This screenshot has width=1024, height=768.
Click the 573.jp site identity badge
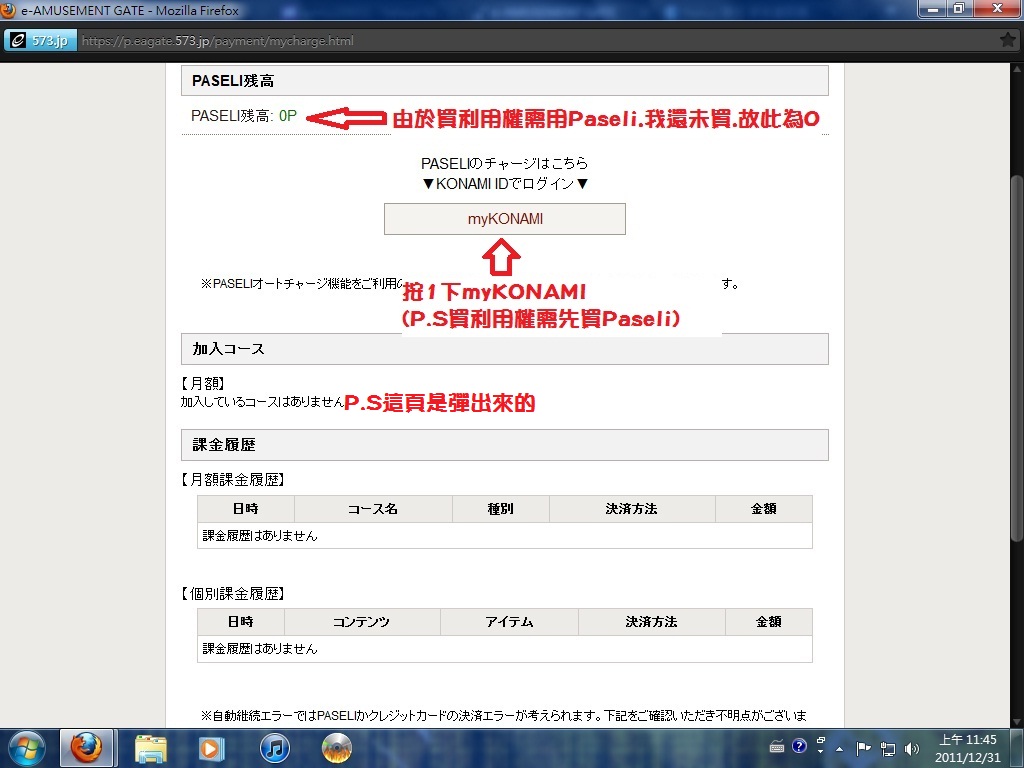(x=38, y=41)
